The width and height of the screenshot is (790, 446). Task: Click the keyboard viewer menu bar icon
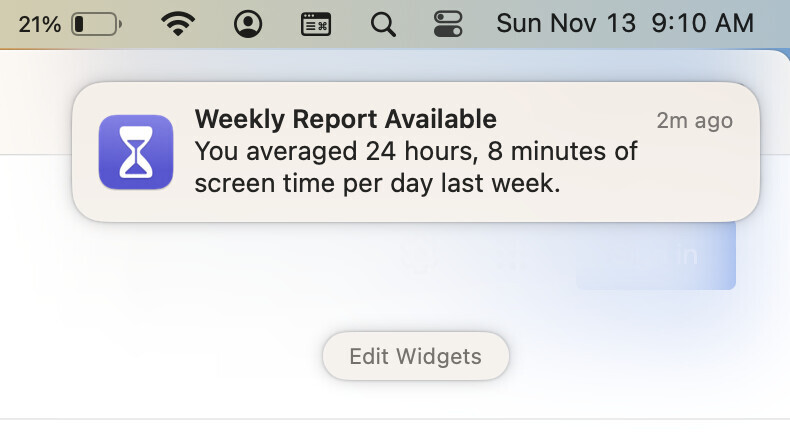click(316, 23)
